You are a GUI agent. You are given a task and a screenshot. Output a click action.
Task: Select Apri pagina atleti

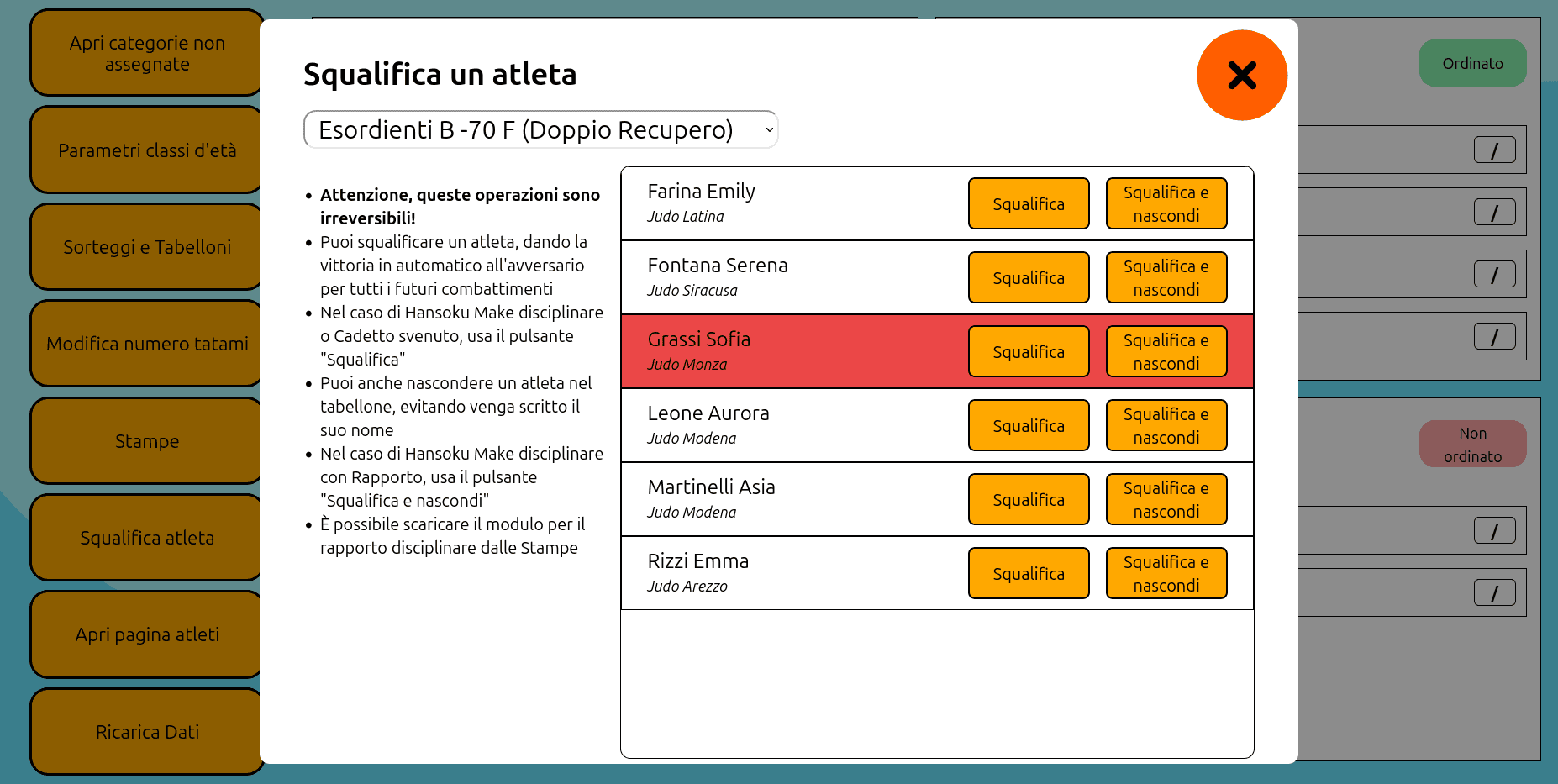tap(146, 634)
